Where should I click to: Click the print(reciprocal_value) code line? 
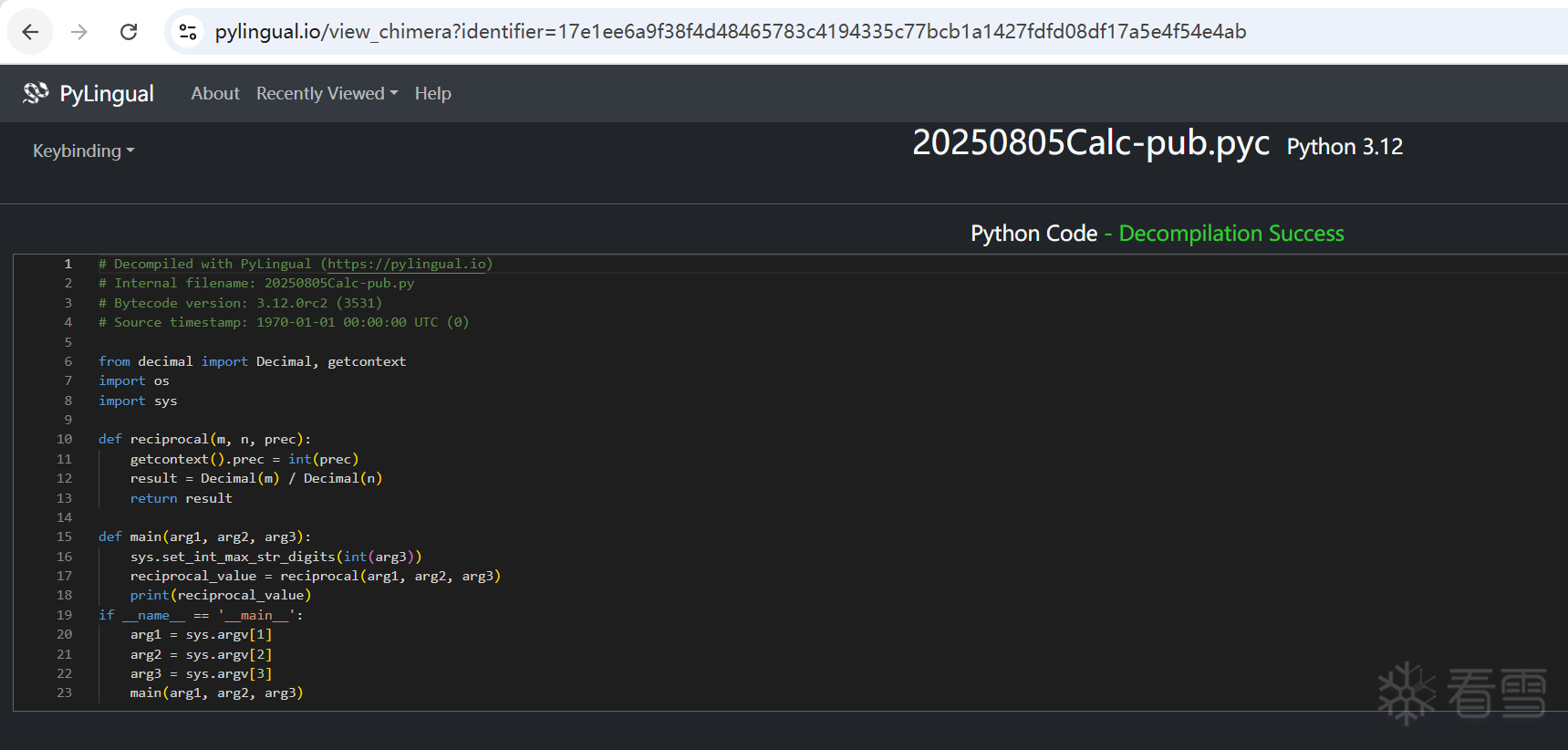click(x=220, y=596)
